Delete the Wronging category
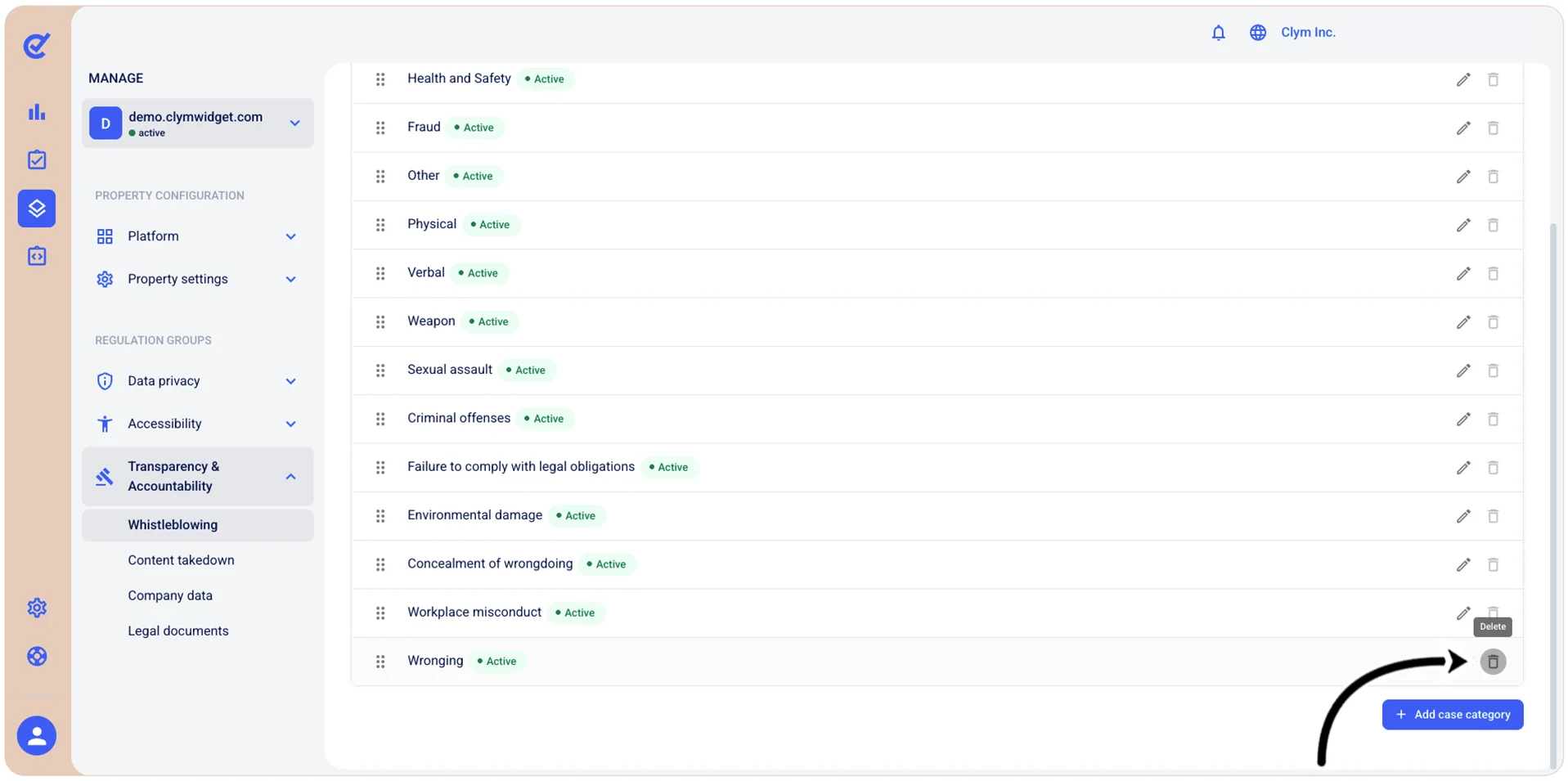1568x781 pixels. tap(1493, 662)
